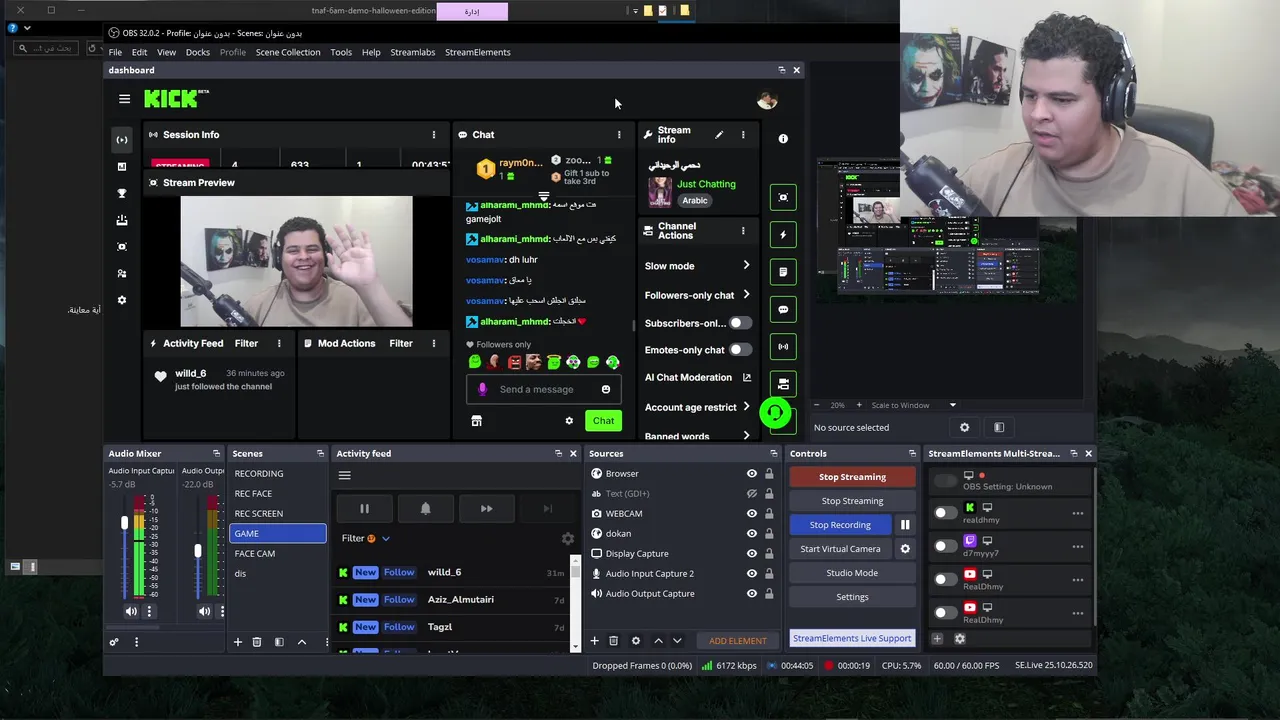Hide the Audio Output Capture source
Viewport: 1280px width, 720px height.
pyautogui.click(x=752, y=594)
